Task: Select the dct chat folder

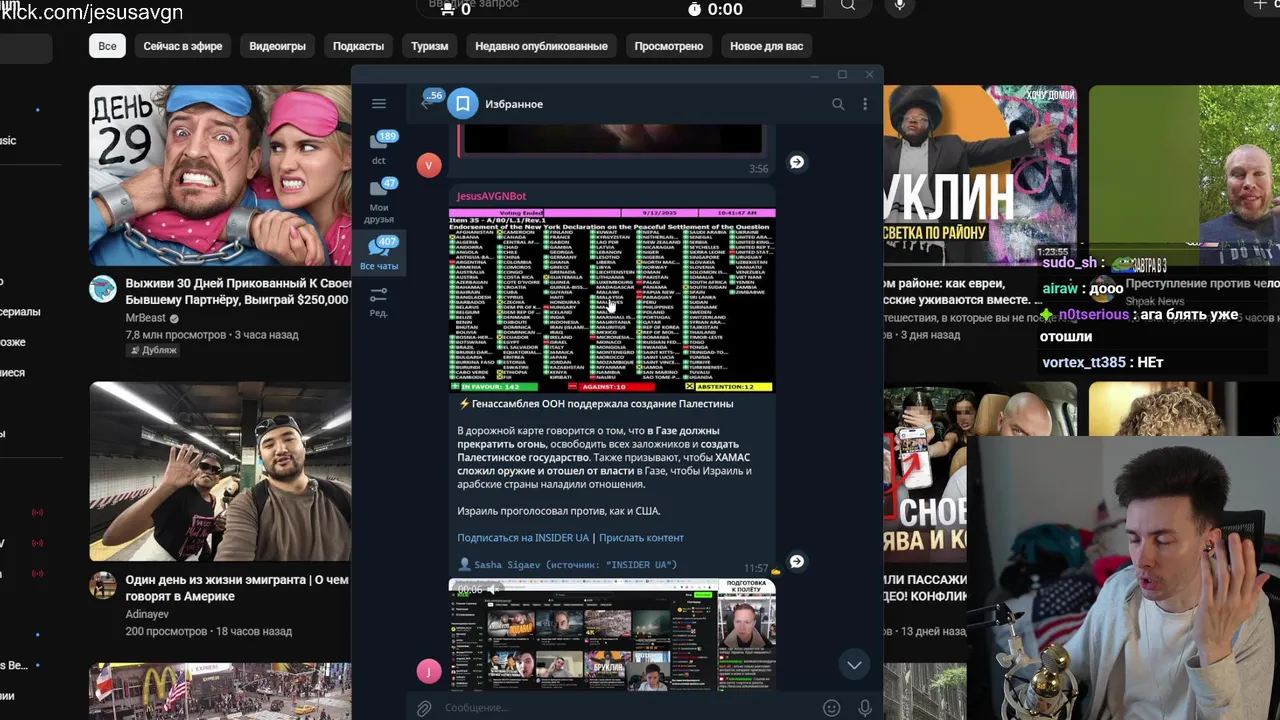Action: pyautogui.click(x=379, y=147)
